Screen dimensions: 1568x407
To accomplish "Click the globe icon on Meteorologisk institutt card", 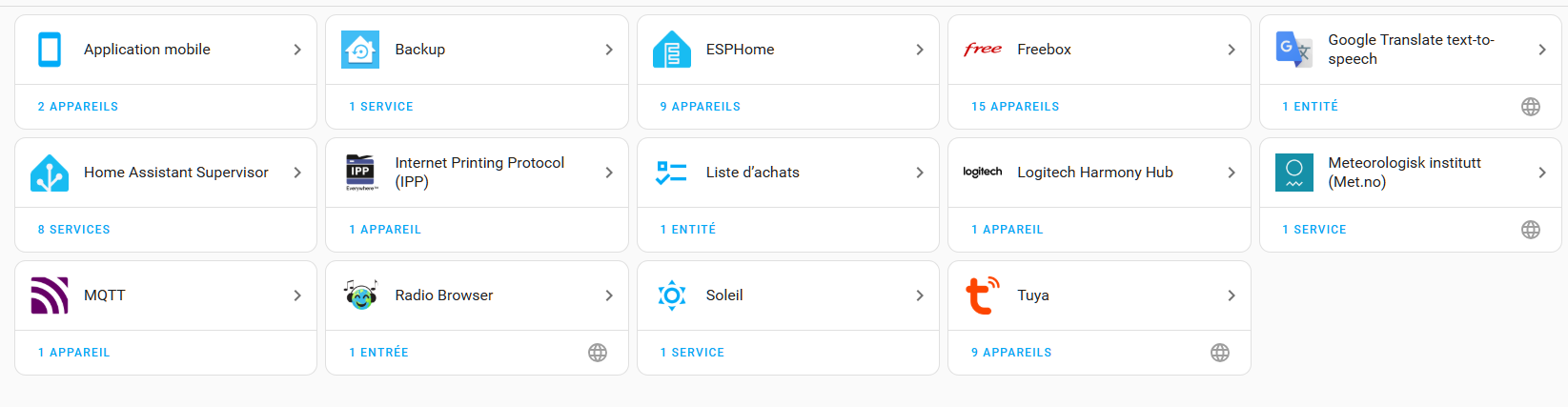I will (x=1531, y=230).
